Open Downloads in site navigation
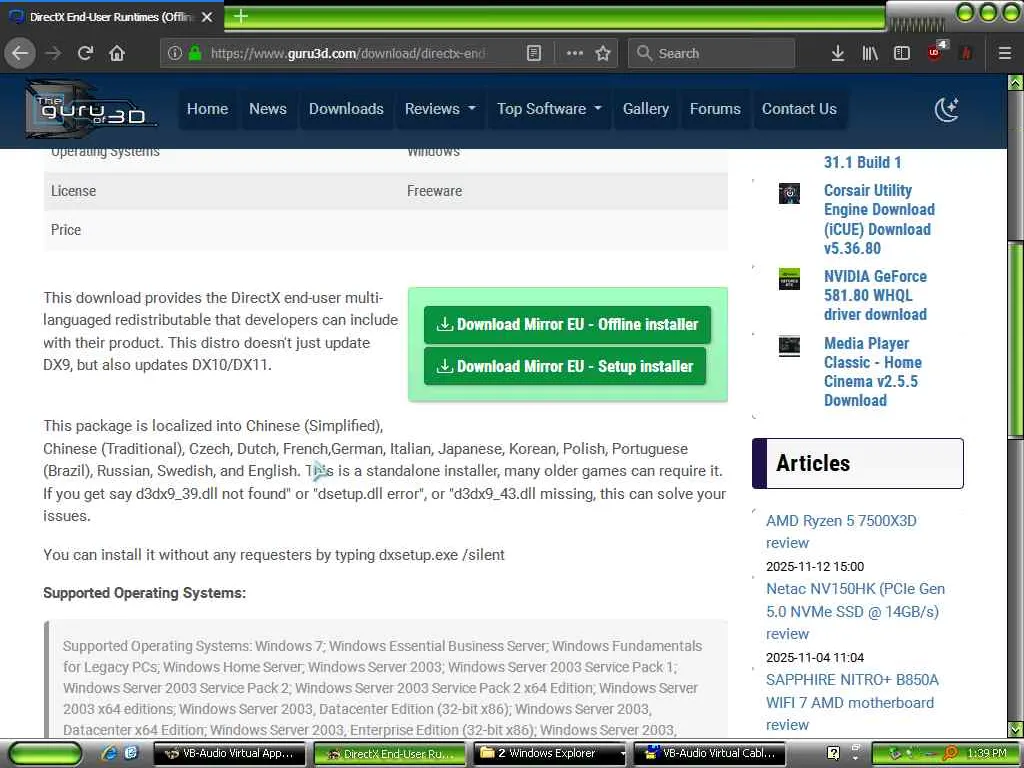Screen dimensions: 1024x768 346,109
